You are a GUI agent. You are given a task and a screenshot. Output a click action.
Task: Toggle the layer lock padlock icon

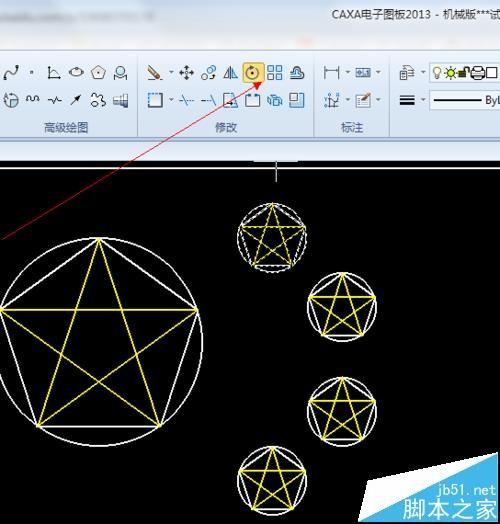coord(464,73)
